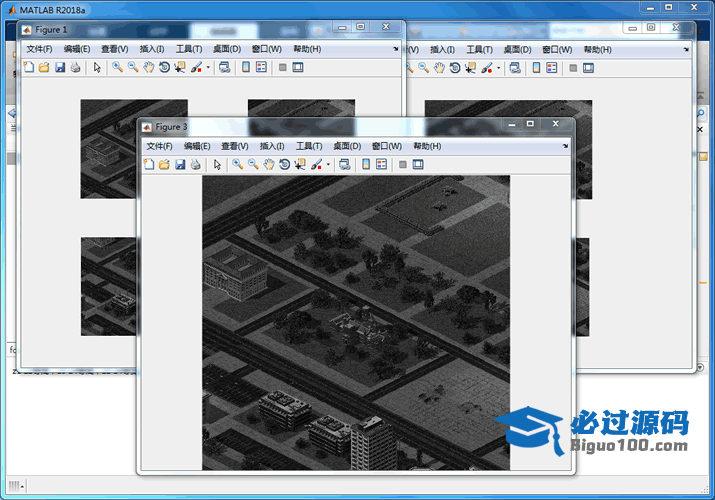Open Brush dropdown arrow in Figure 1

tap(208, 67)
